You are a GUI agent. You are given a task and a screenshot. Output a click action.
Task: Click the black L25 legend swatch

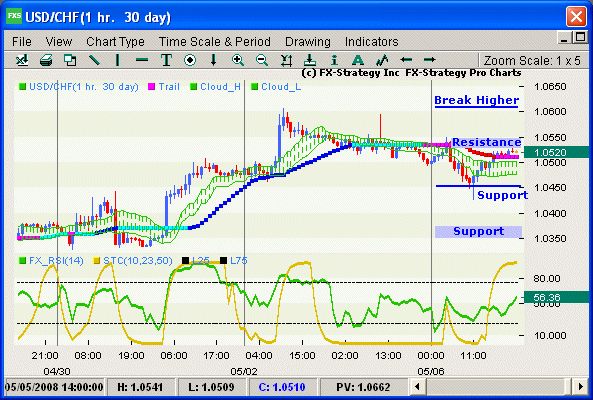tap(185, 260)
